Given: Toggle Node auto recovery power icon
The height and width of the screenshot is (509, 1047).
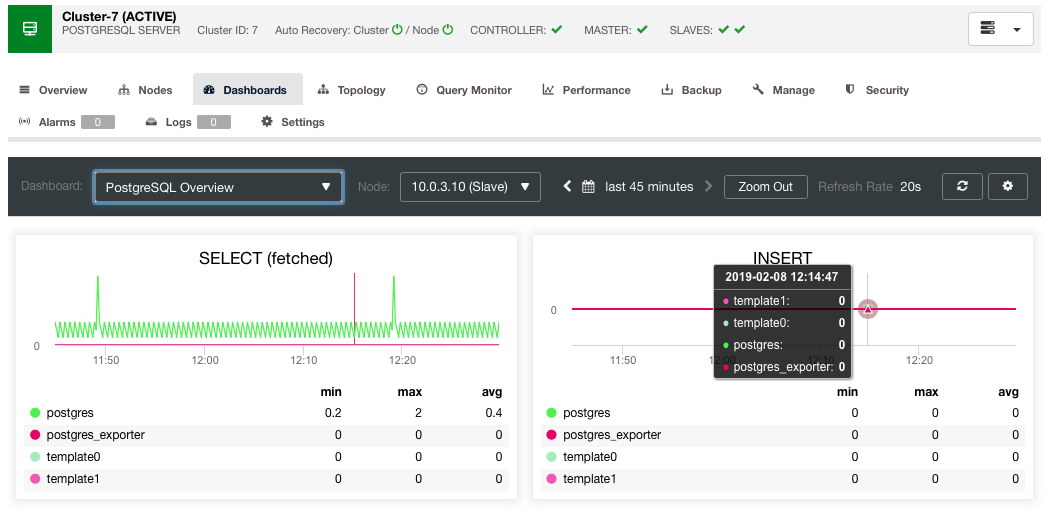Looking at the screenshot, I should tap(448, 30).
